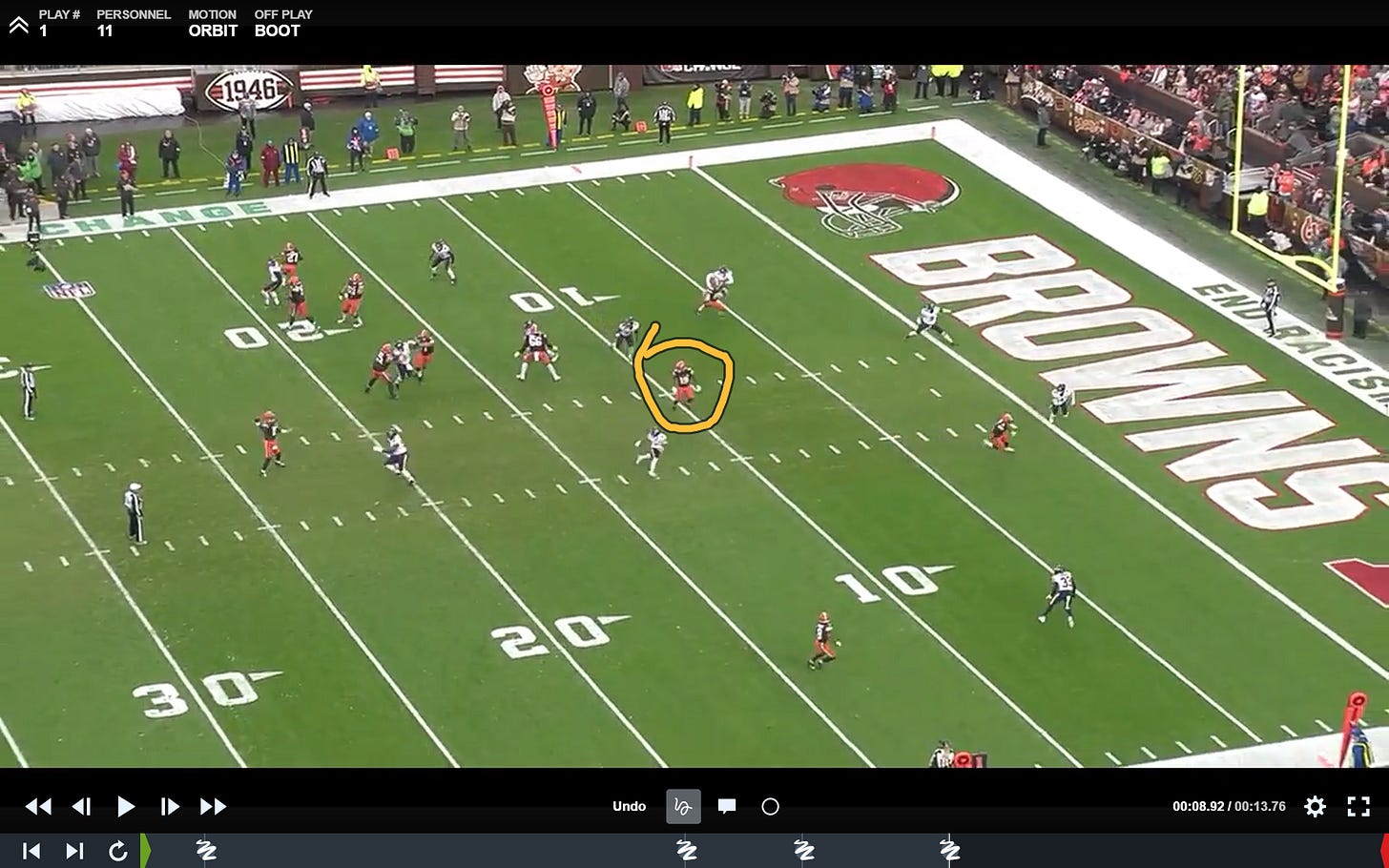Viewport: 1389px width, 868px height.
Task: Replay the clip with the loop icon
Action: coord(118,851)
